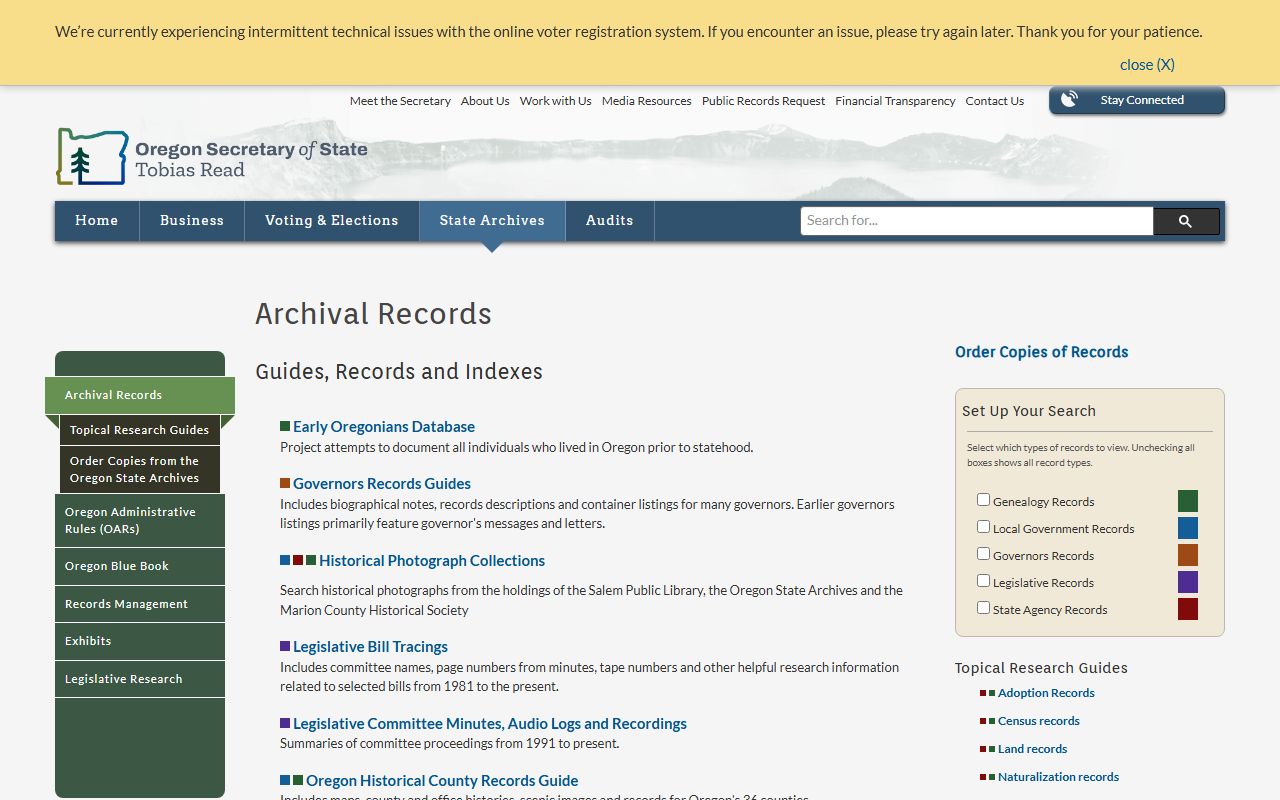Open Exhibits sidebar item
Viewport: 1280px width, 800px height.
pyautogui.click(x=140, y=641)
